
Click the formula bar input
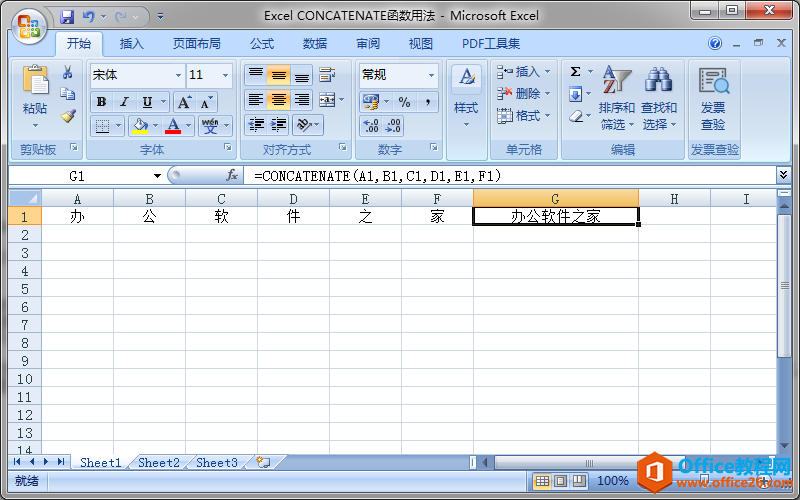pos(510,176)
